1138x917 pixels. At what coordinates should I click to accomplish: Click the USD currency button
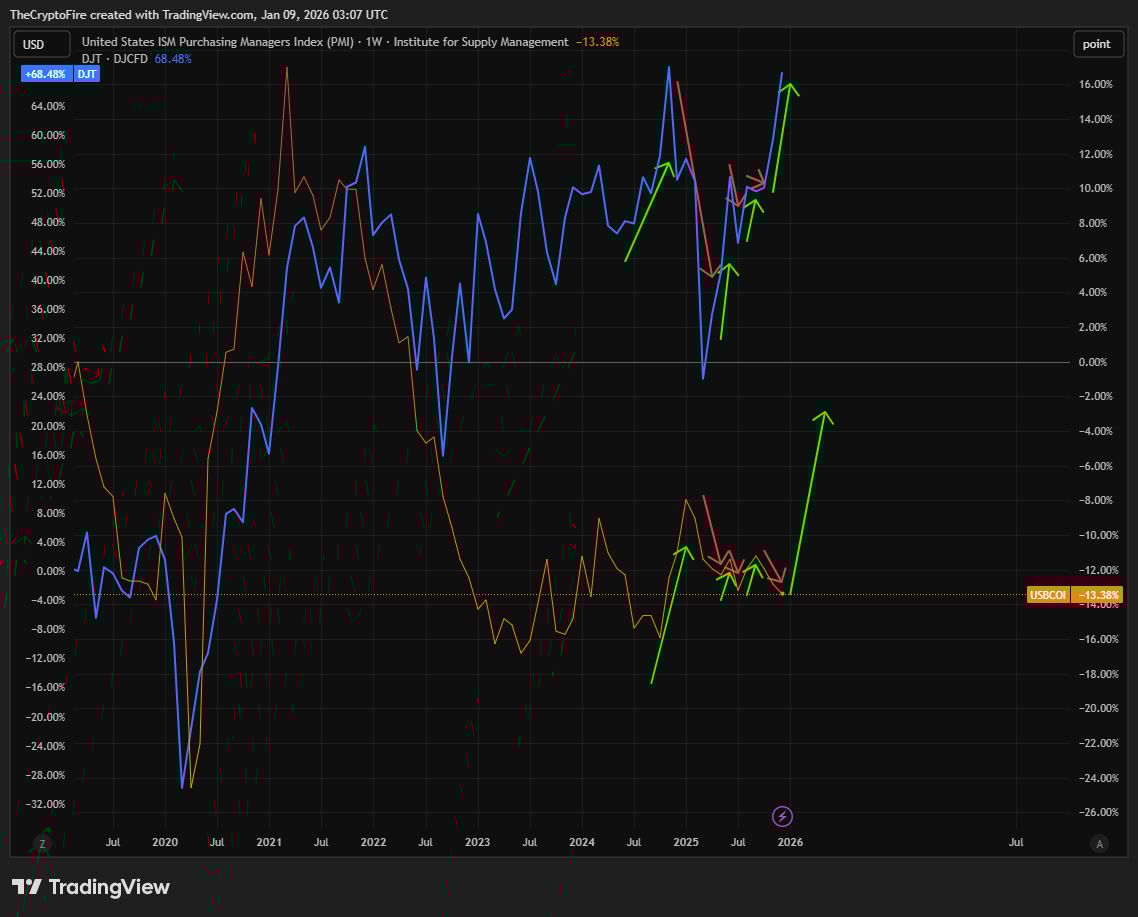coord(42,44)
